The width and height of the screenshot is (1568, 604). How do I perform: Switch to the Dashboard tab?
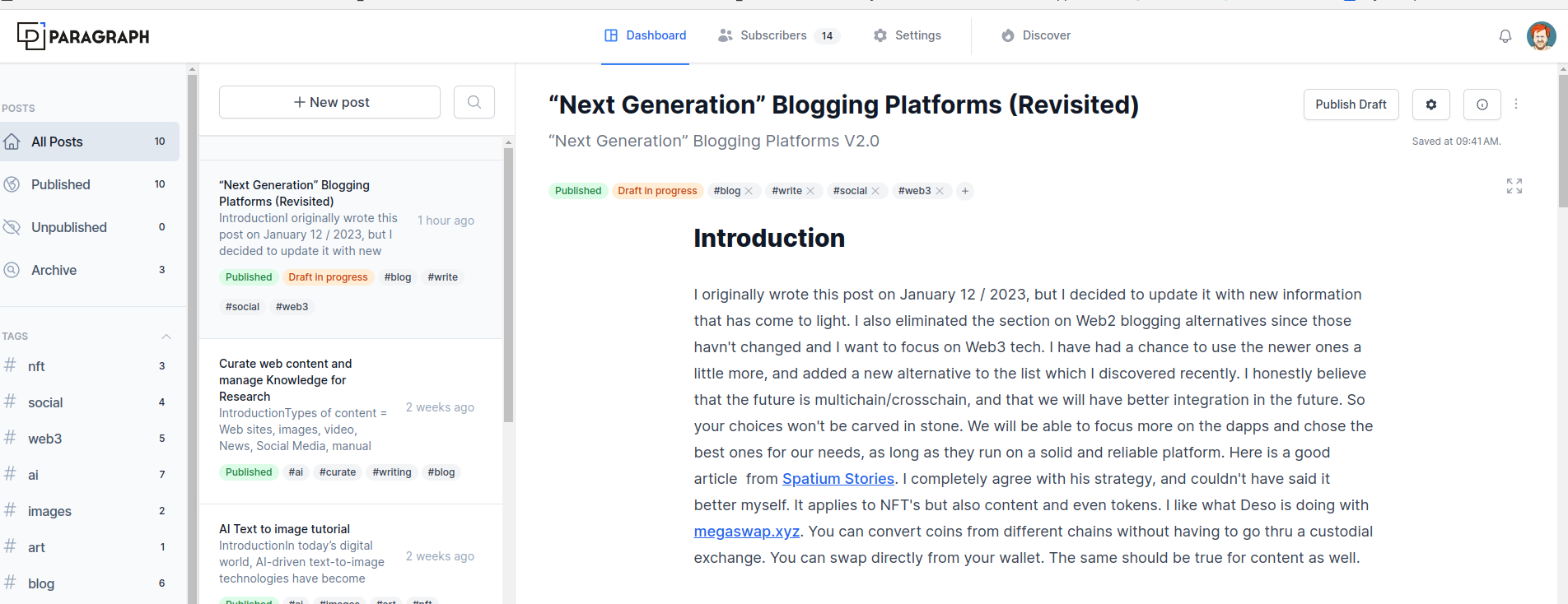(645, 35)
